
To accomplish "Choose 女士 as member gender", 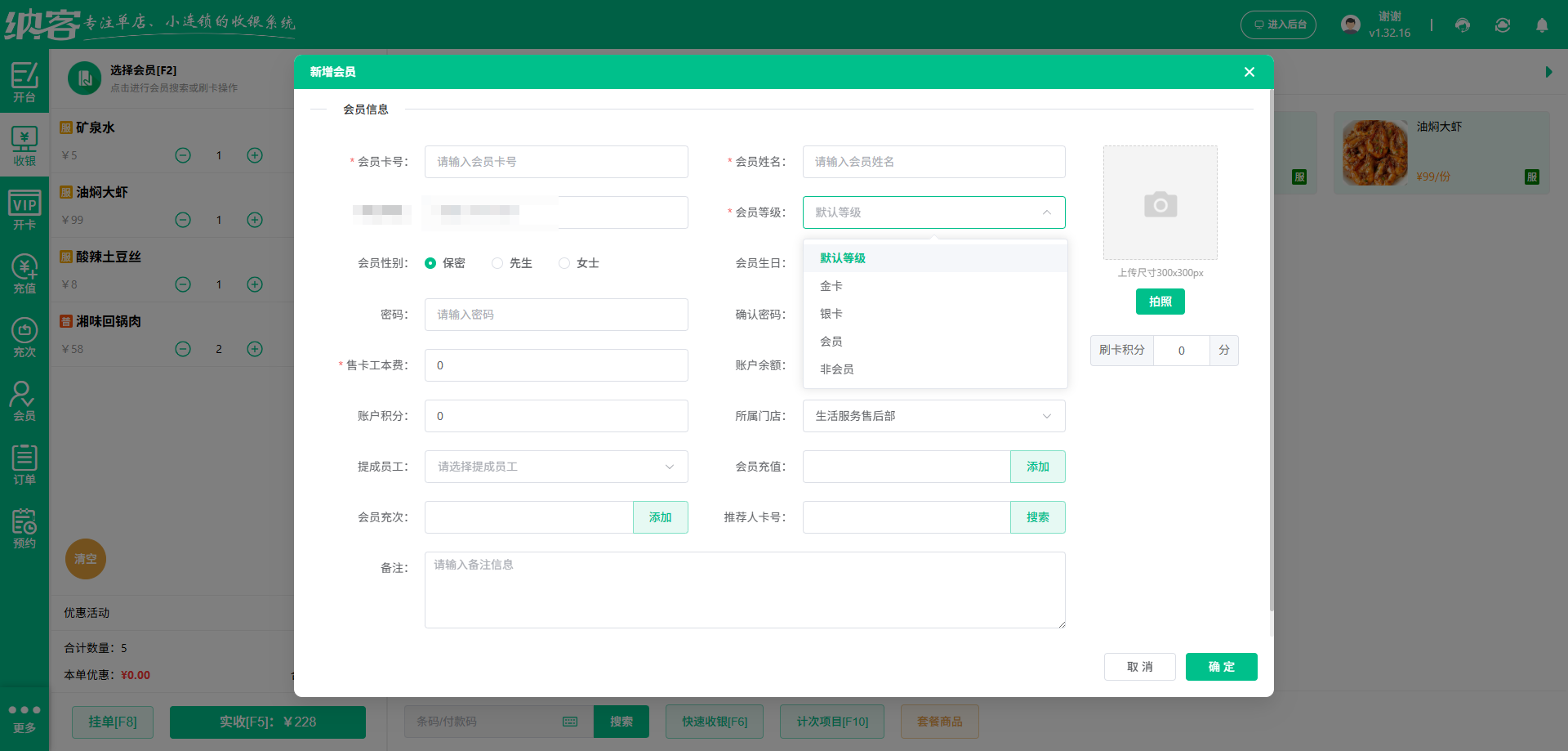I will tap(563, 263).
